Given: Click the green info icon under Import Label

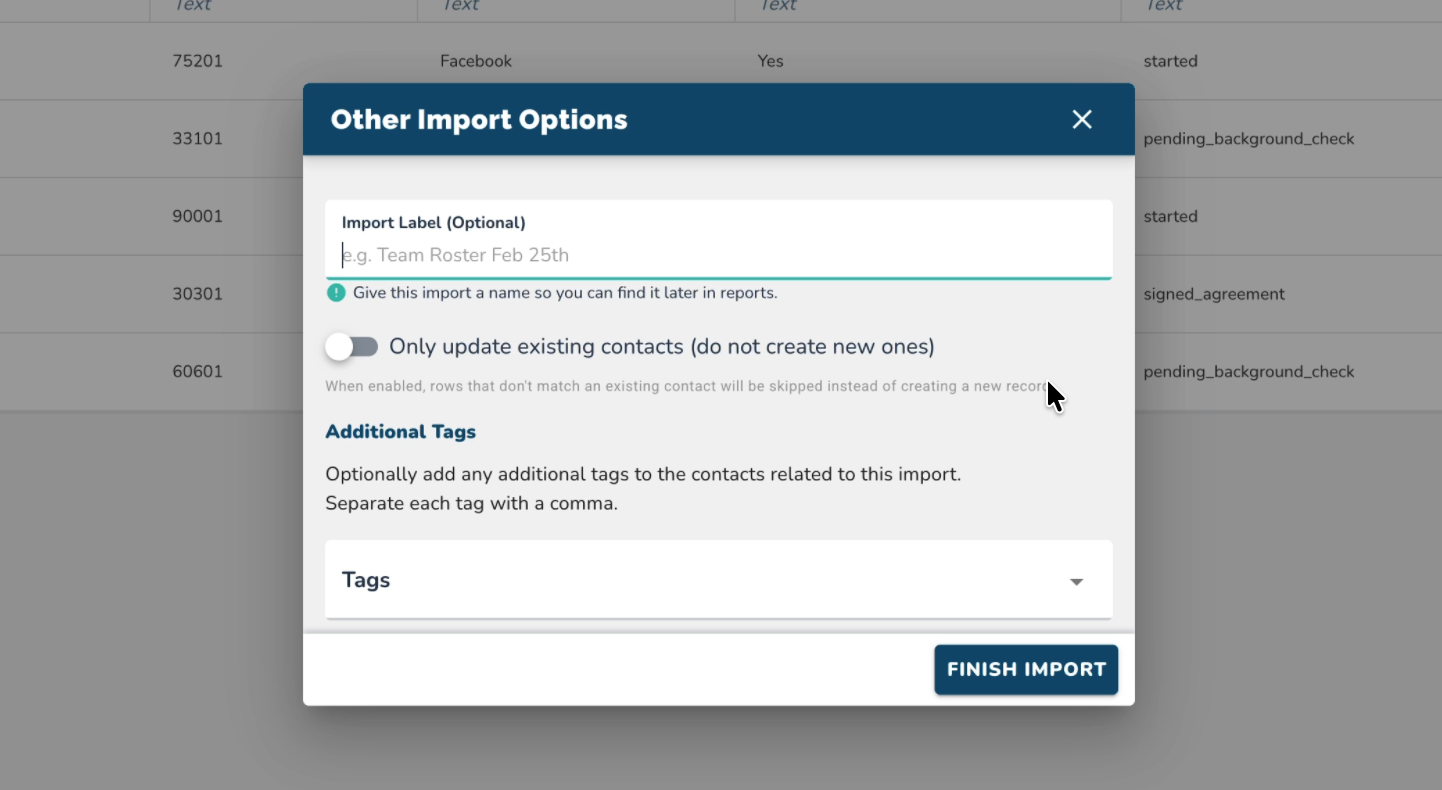Looking at the screenshot, I should (x=336, y=293).
